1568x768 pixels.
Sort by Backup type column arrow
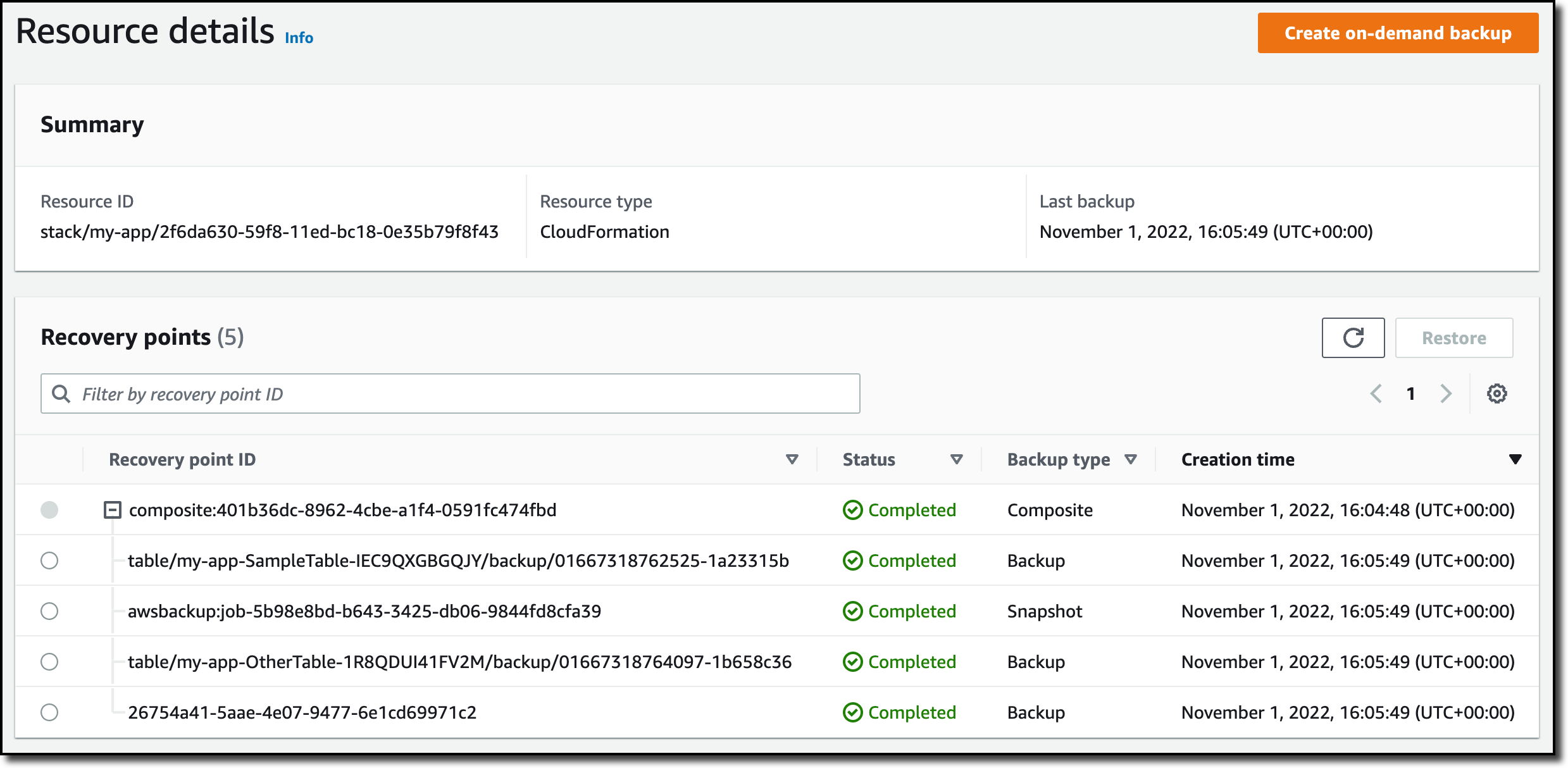click(x=1131, y=459)
